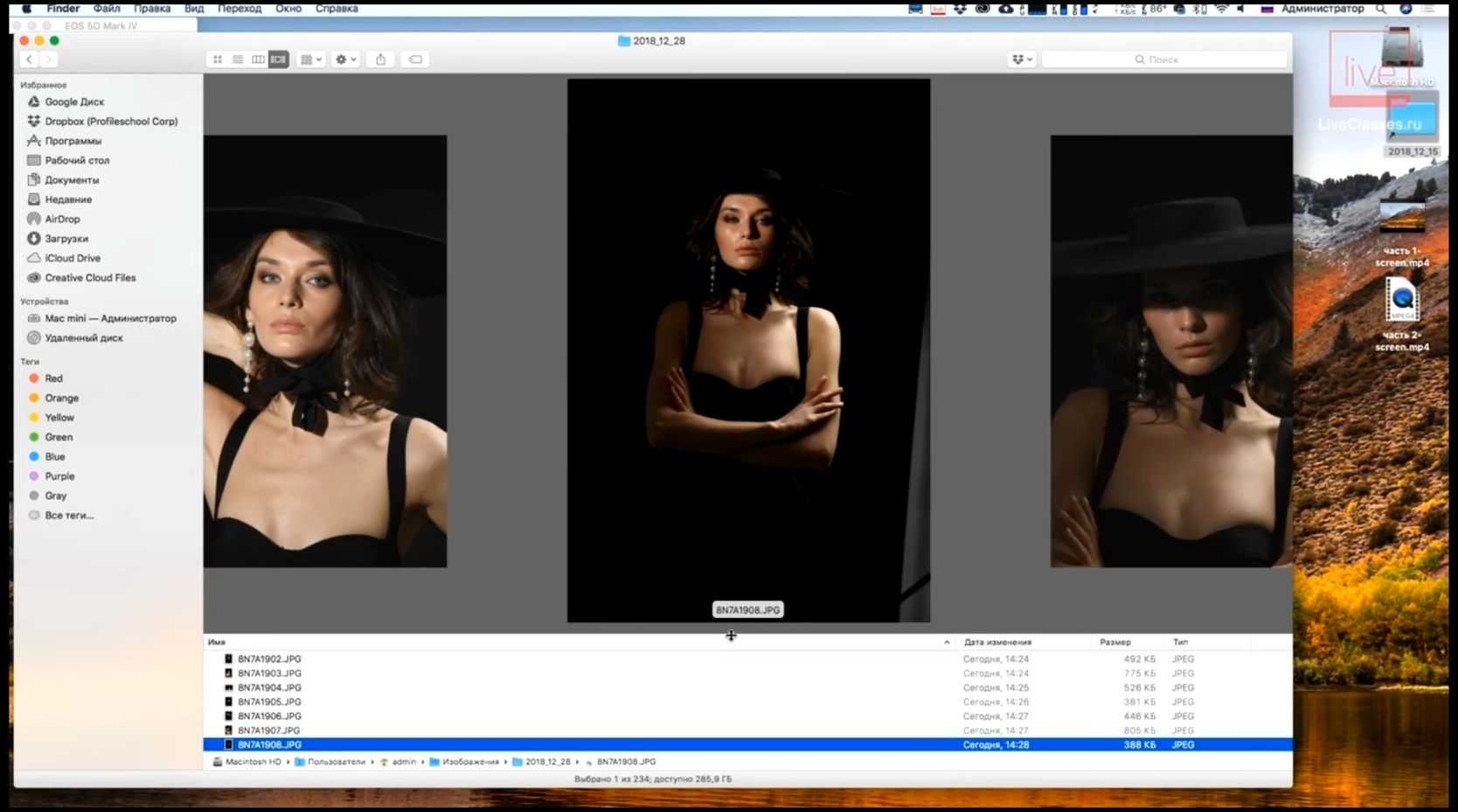
Task: Open the Переход menu
Action: pos(240,9)
